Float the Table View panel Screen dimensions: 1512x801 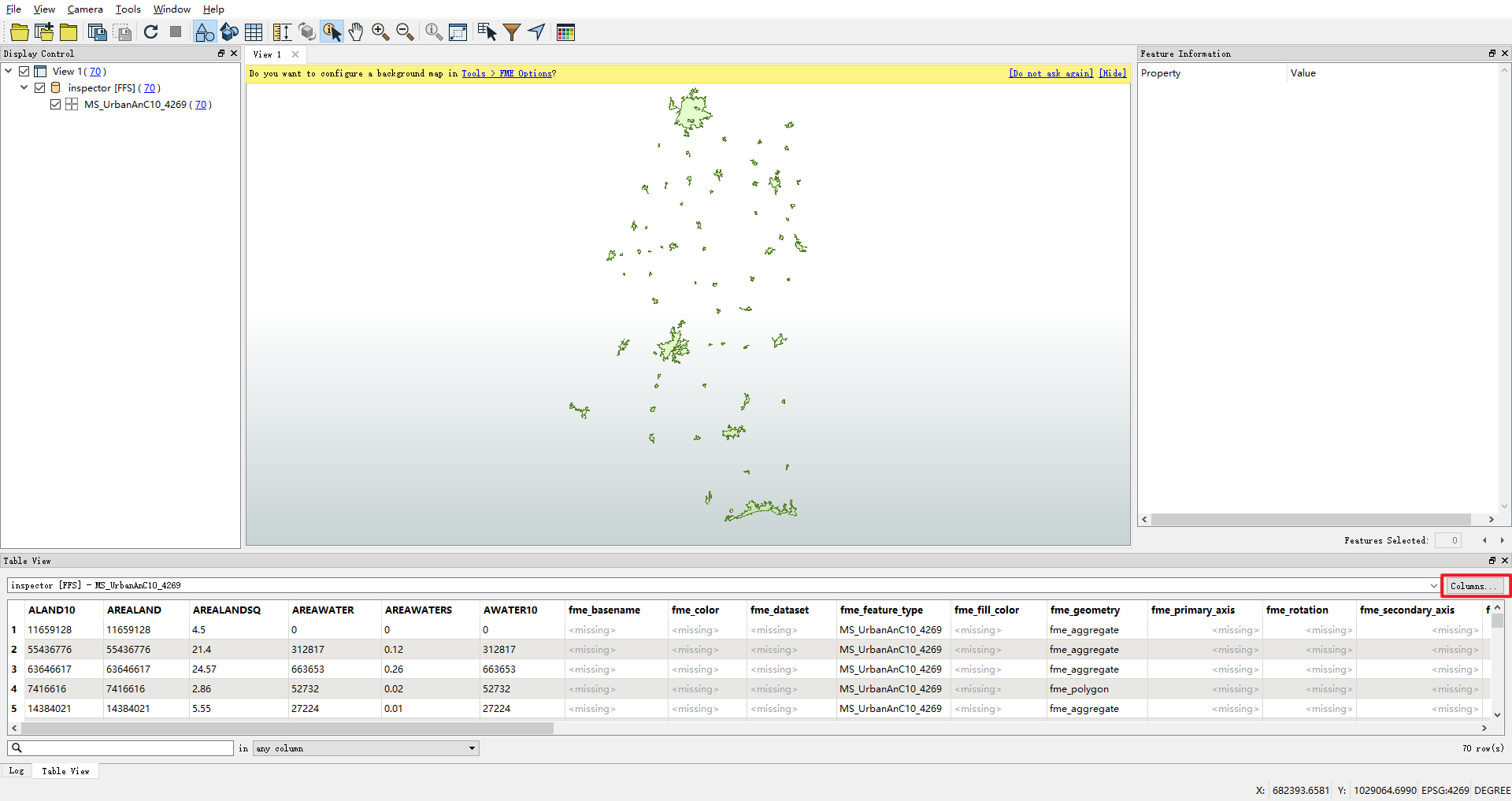pos(1492,561)
